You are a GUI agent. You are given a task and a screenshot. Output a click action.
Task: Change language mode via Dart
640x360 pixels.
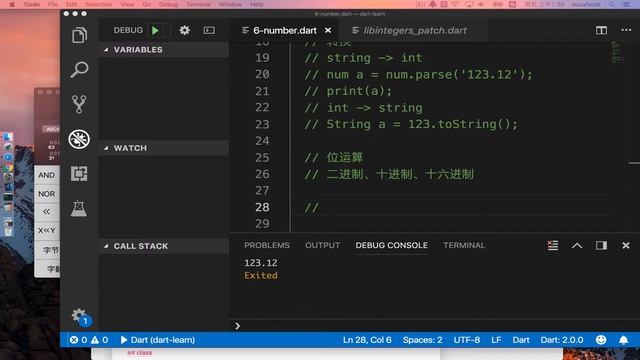point(521,340)
